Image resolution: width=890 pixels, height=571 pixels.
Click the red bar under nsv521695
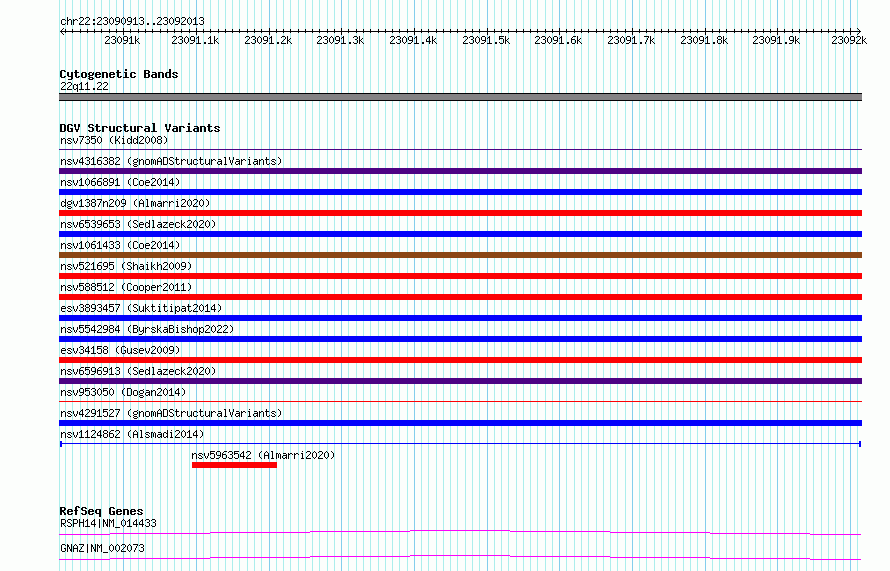(x=460, y=276)
